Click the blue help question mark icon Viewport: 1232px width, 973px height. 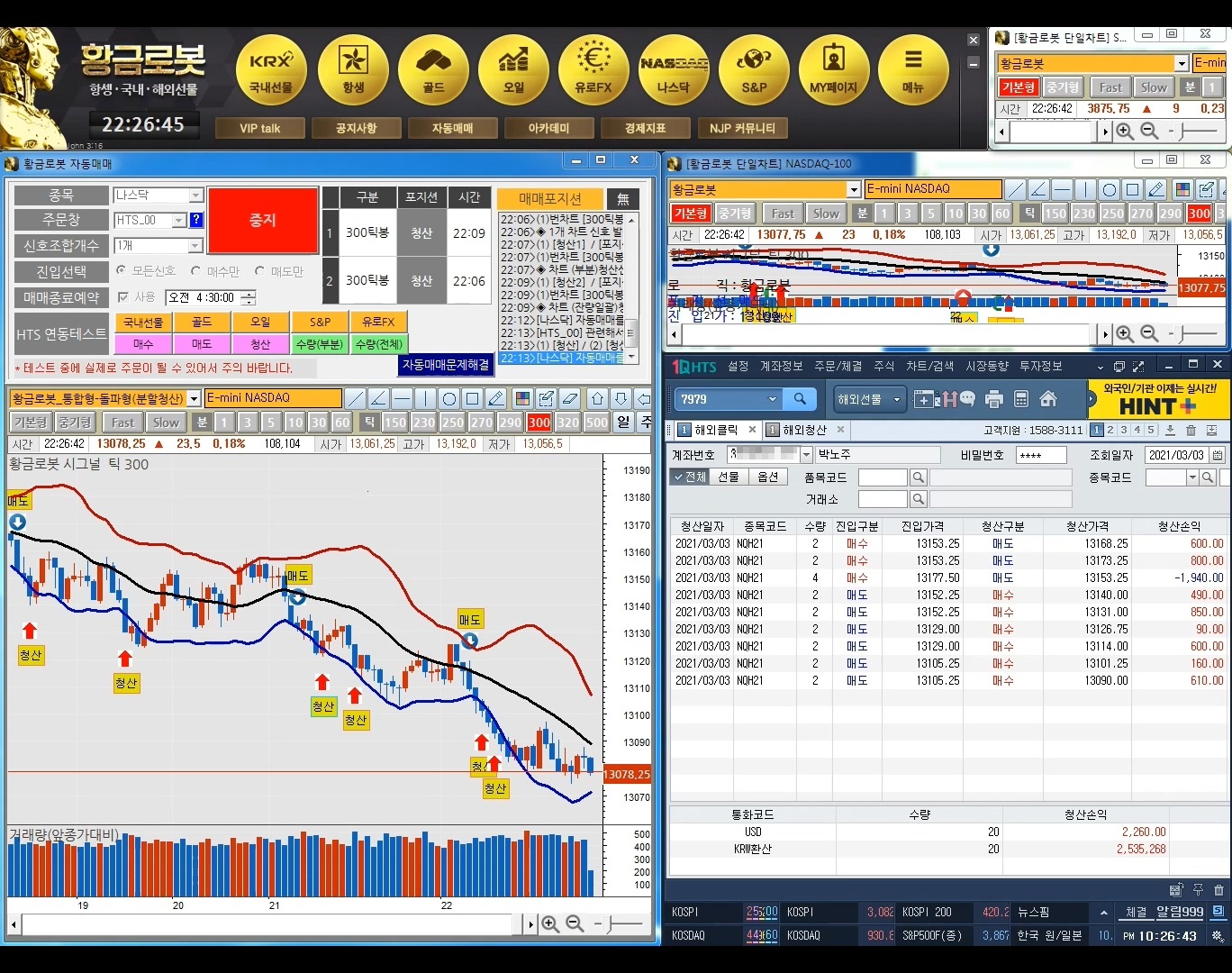click(x=196, y=220)
